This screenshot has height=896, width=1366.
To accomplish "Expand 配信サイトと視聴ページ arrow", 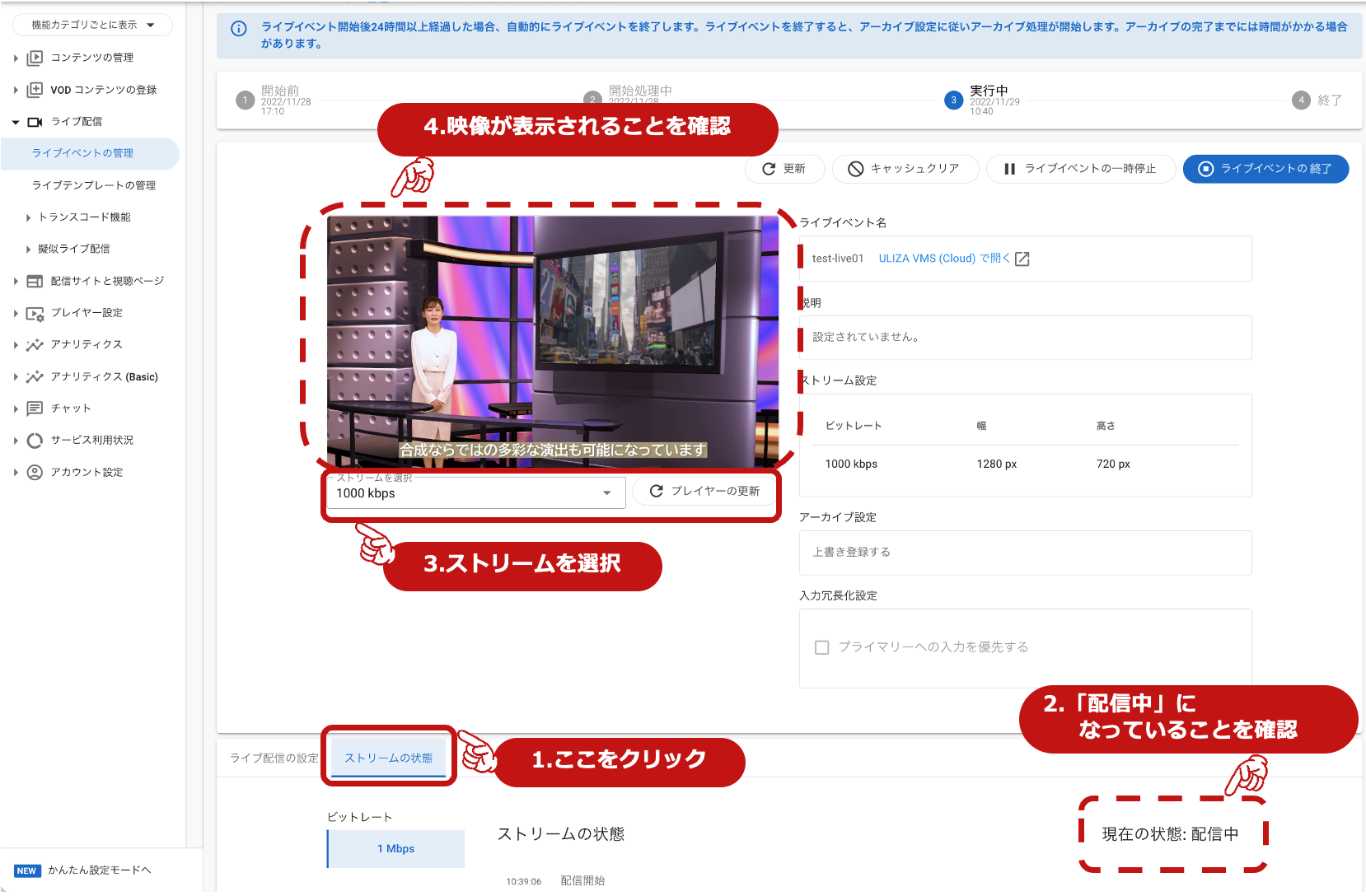I will (16, 281).
